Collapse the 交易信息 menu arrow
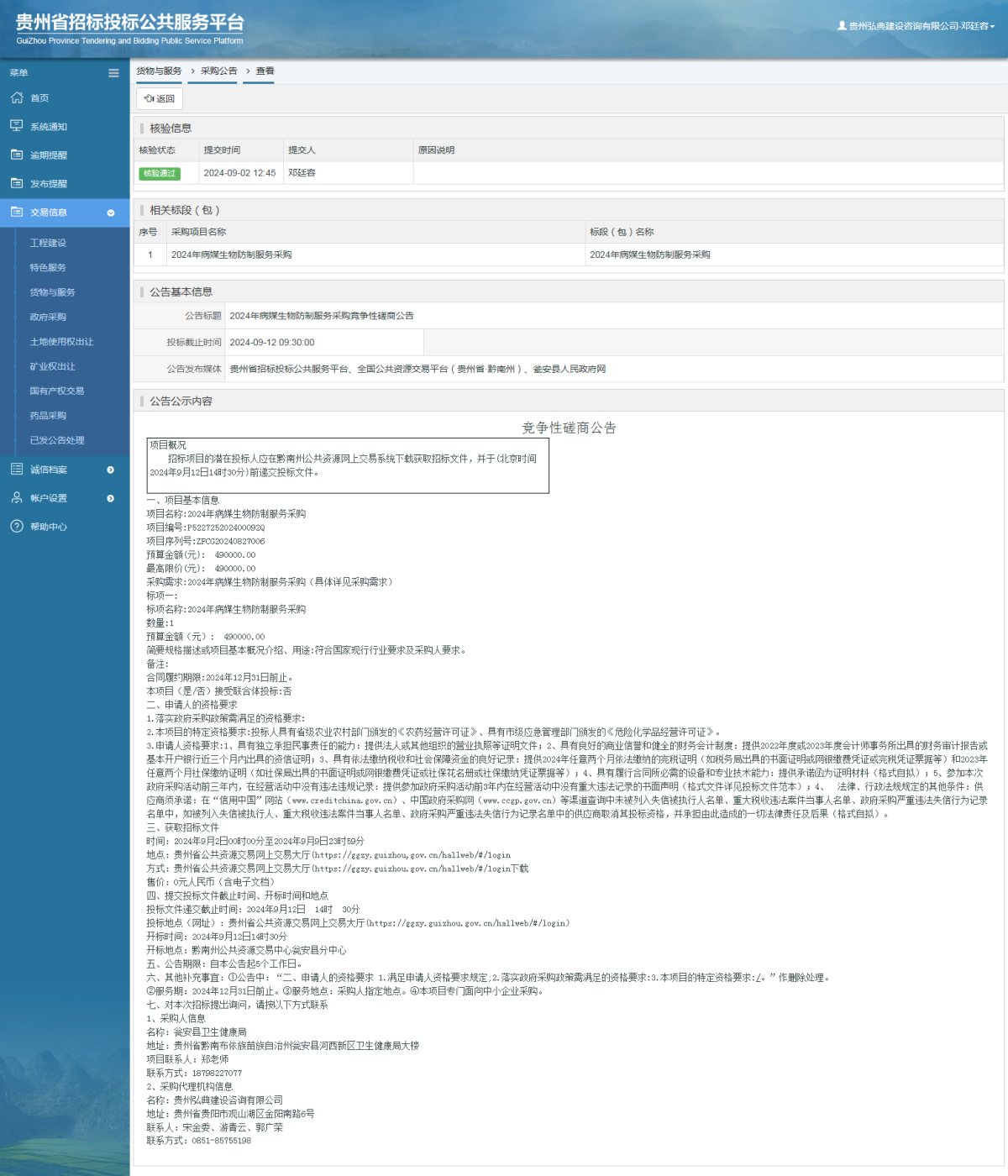This screenshot has width=1008, height=1176. (x=111, y=213)
